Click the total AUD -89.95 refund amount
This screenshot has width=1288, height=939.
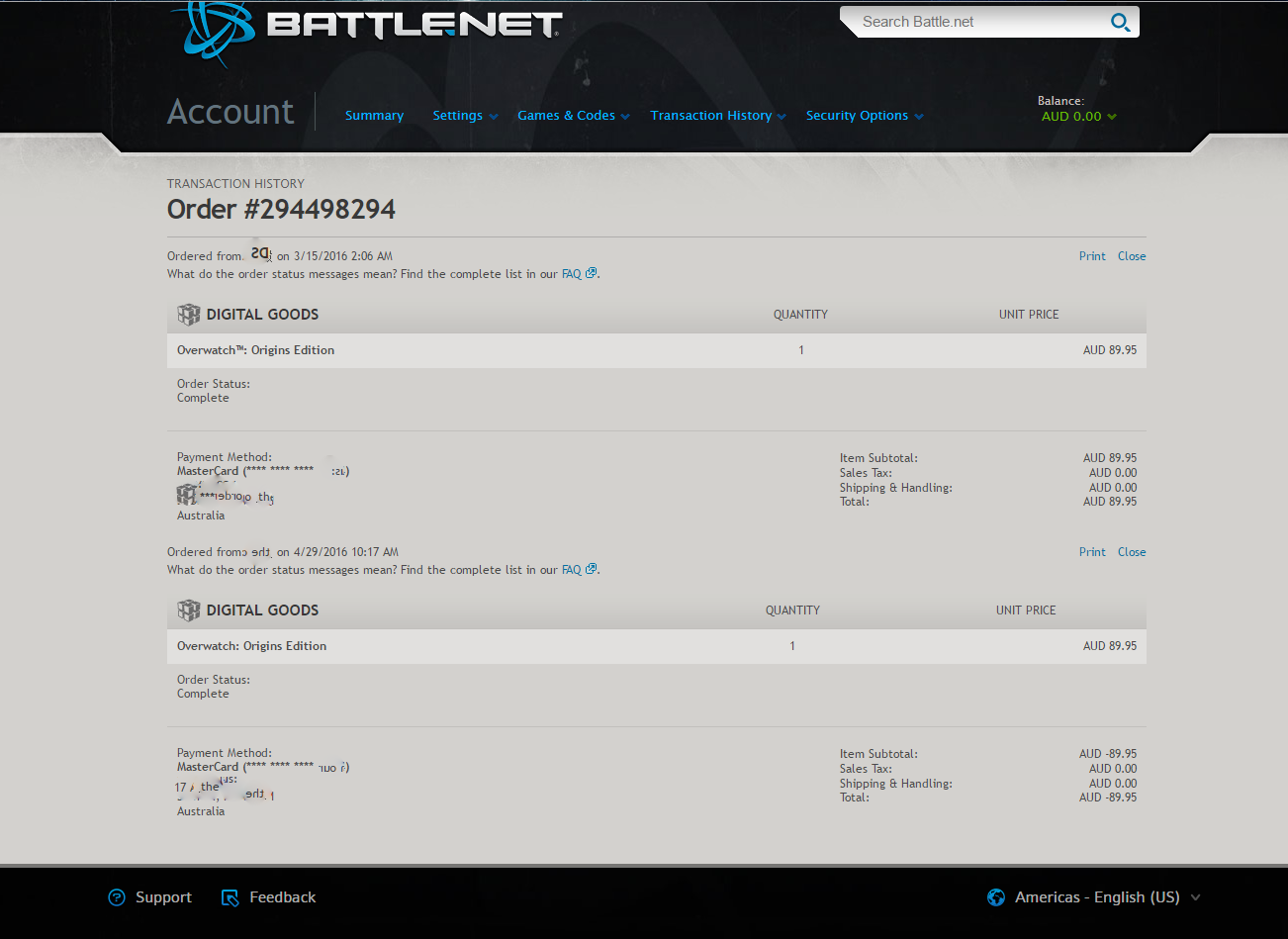tap(1108, 798)
